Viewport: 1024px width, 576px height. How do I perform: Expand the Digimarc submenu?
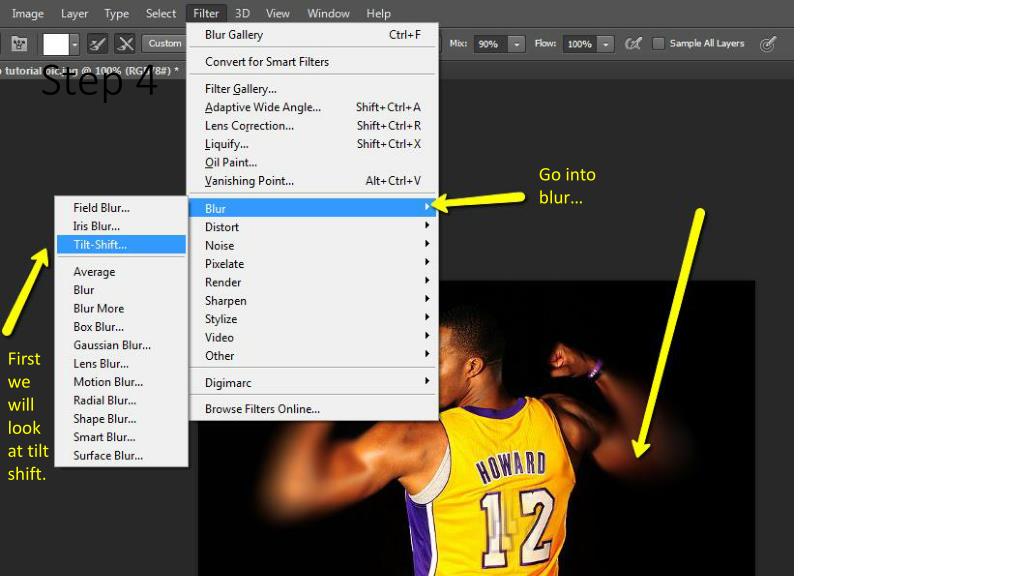click(x=313, y=383)
